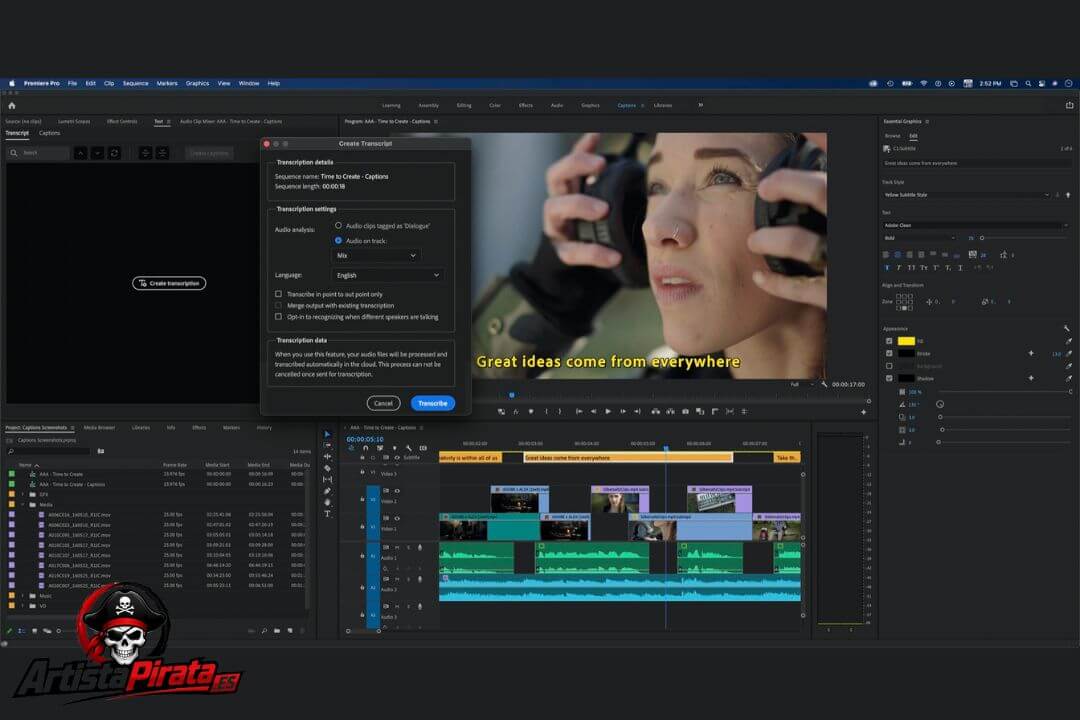Open the 'Bold' font style dropdown
This screenshot has width=1080, height=720.
point(920,238)
